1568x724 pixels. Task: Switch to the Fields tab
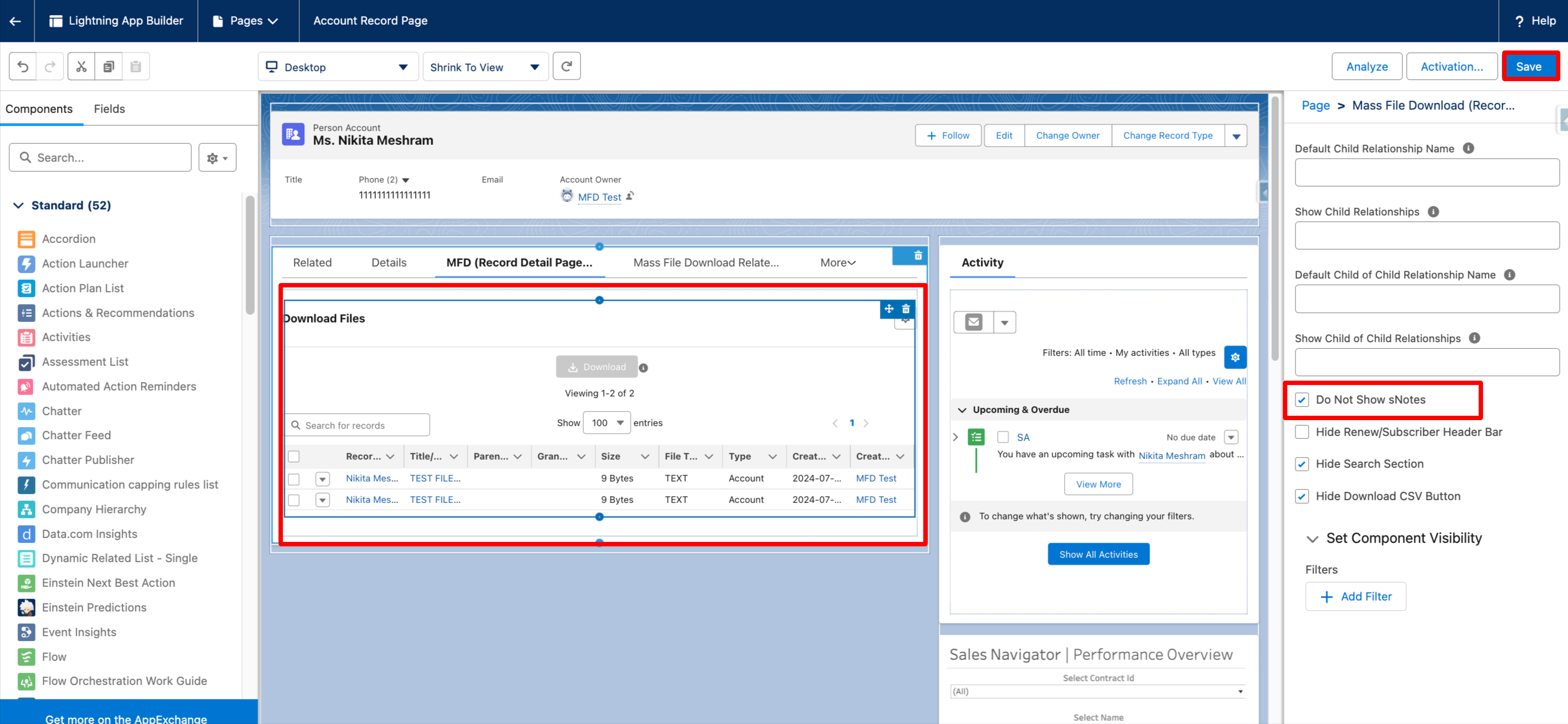pyautogui.click(x=109, y=109)
